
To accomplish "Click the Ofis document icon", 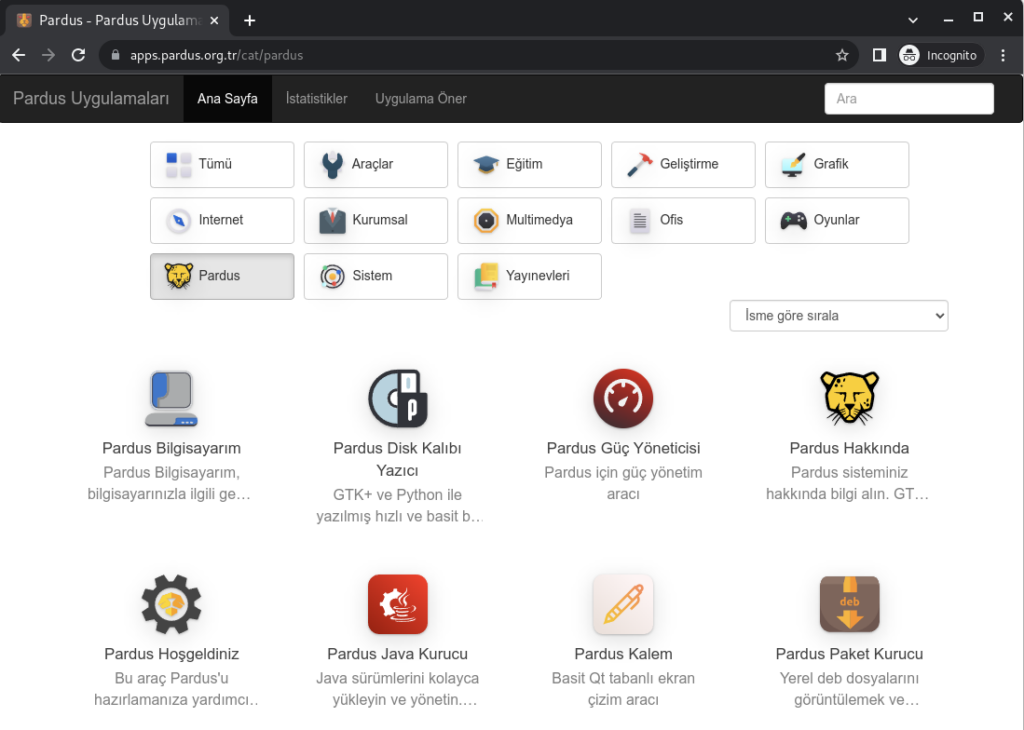I will (x=640, y=221).
